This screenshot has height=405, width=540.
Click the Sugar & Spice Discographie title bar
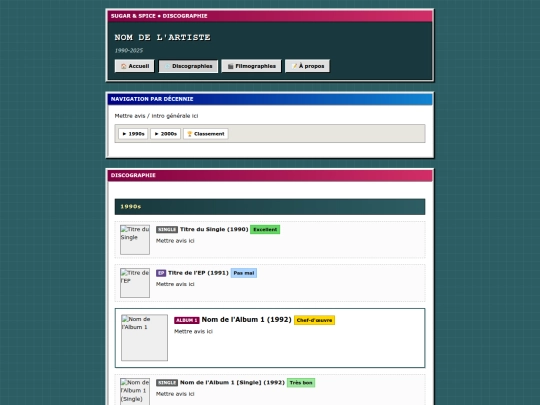point(270,16)
